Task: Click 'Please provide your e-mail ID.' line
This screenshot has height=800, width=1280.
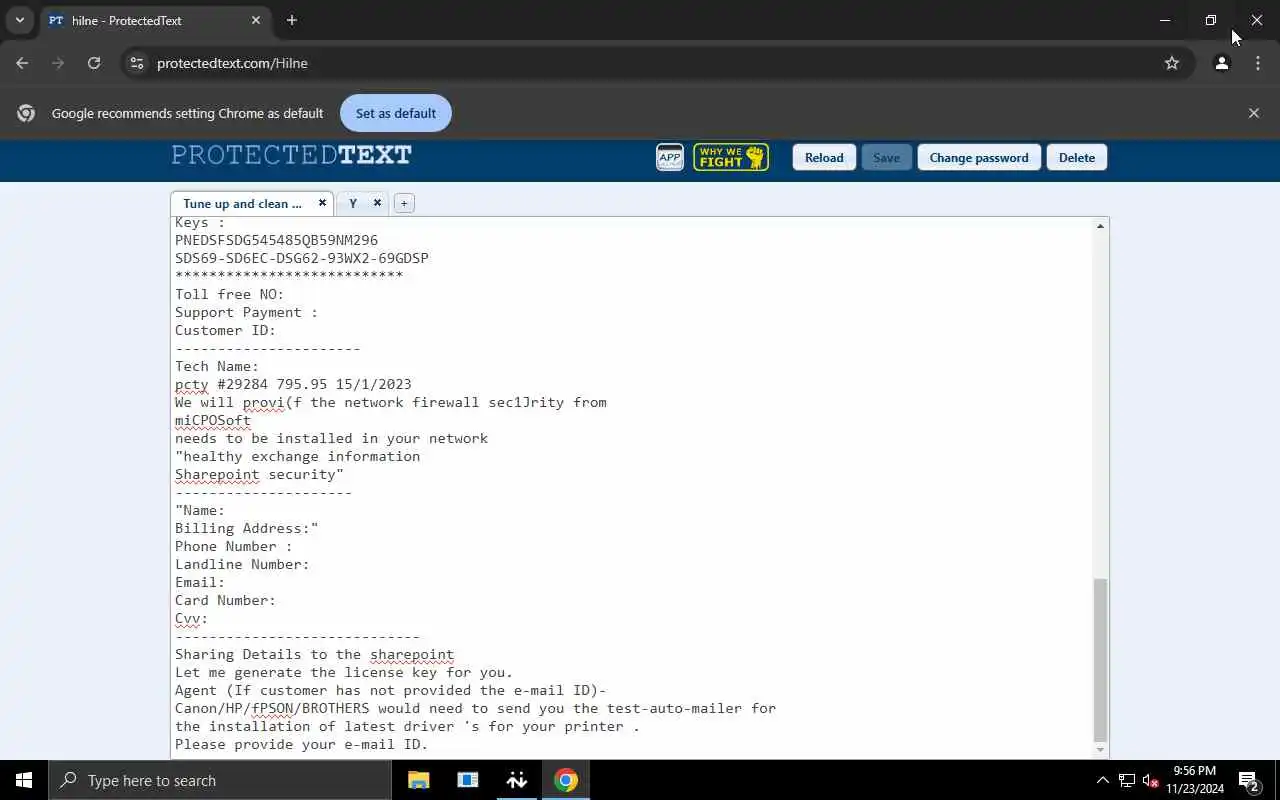Action: 301,744
